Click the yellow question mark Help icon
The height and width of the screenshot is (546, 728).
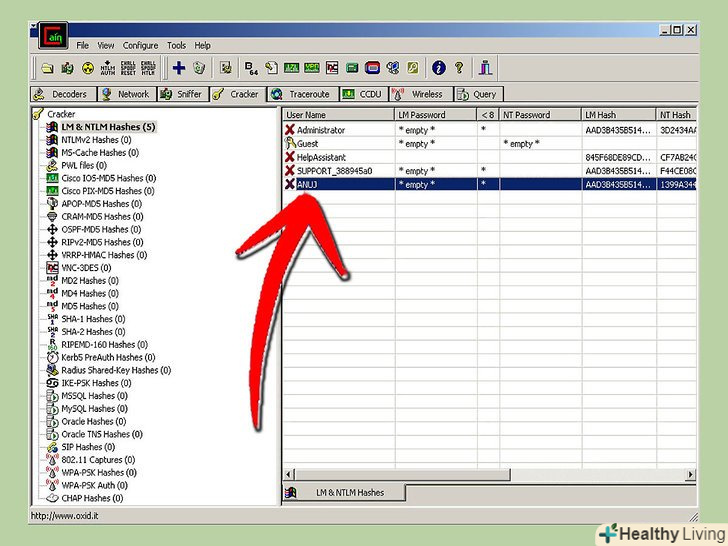coord(459,68)
